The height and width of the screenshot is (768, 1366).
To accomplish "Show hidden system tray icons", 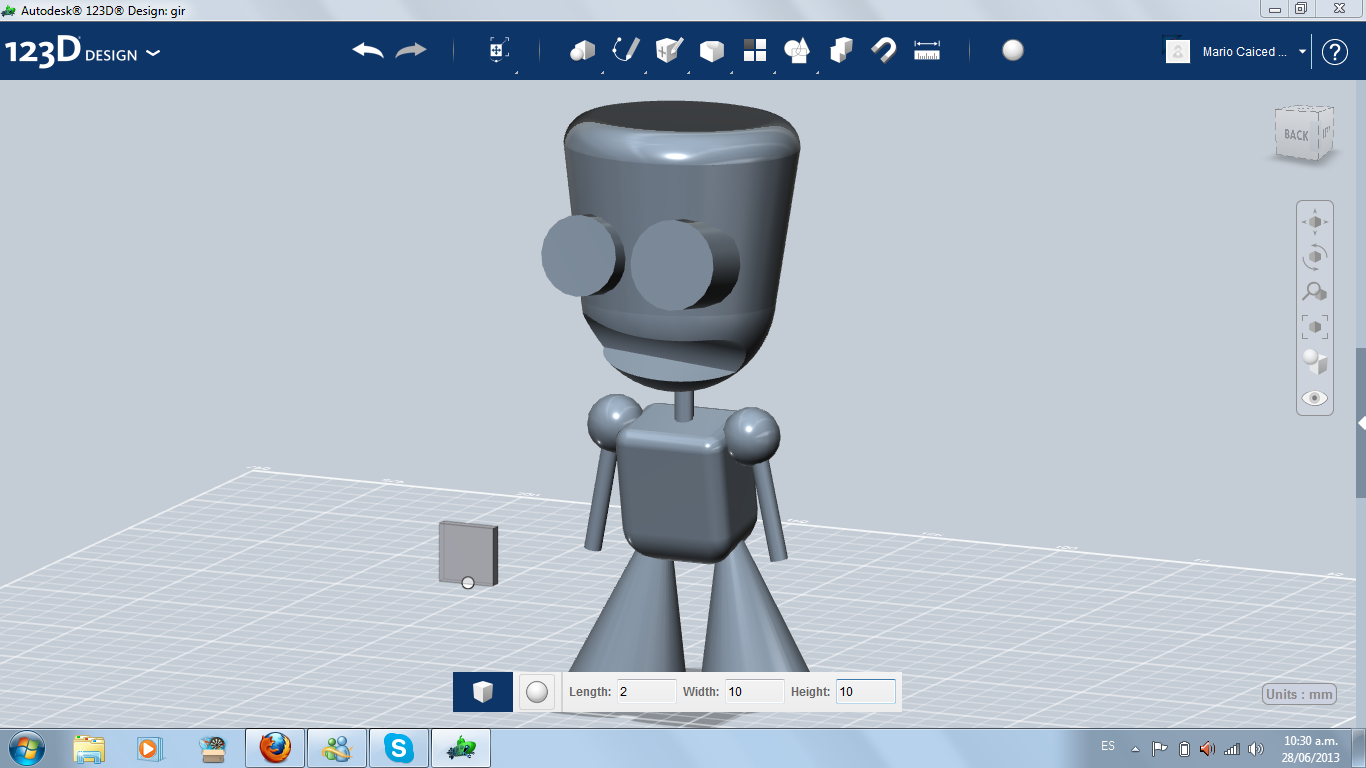I will click(x=1135, y=749).
